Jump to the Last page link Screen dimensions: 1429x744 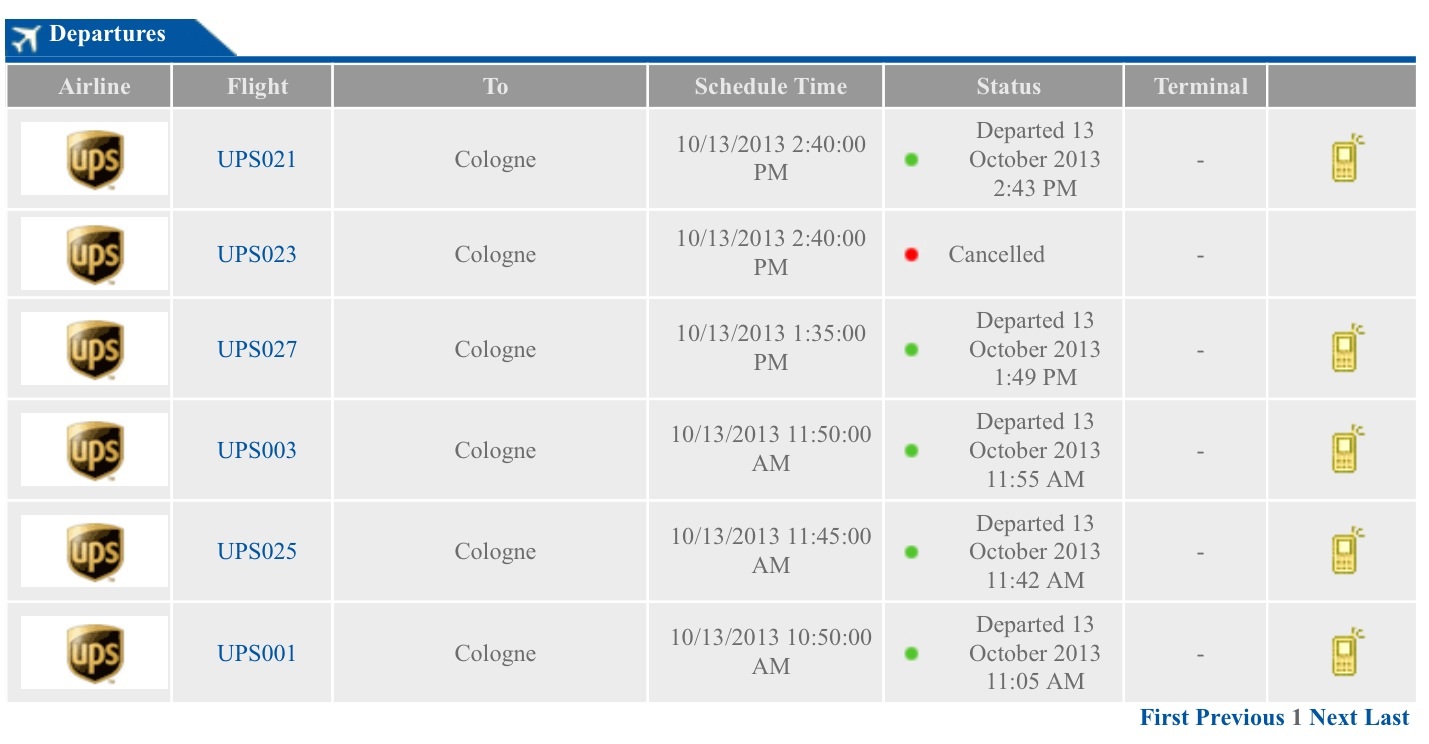[x=1386, y=717]
